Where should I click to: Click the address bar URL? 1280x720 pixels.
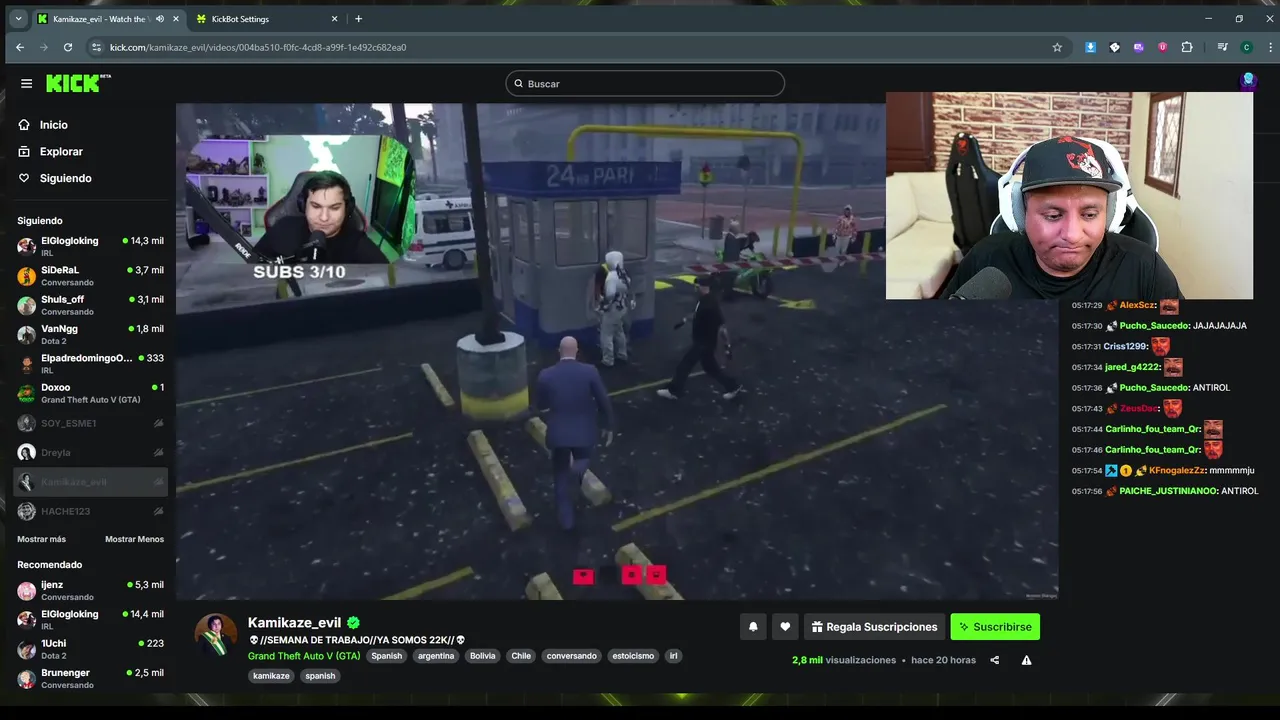click(258, 47)
